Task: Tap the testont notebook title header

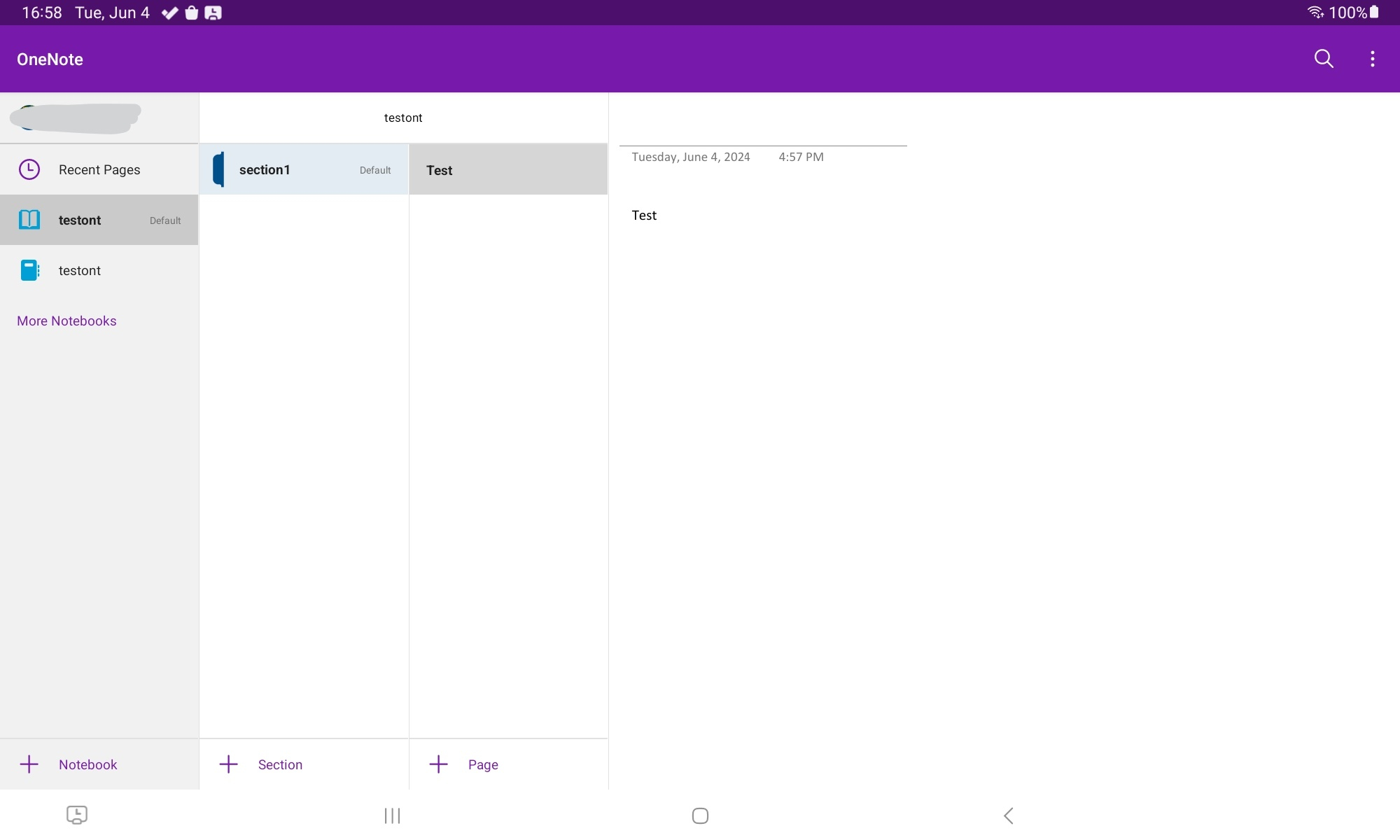Action: [403, 118]
